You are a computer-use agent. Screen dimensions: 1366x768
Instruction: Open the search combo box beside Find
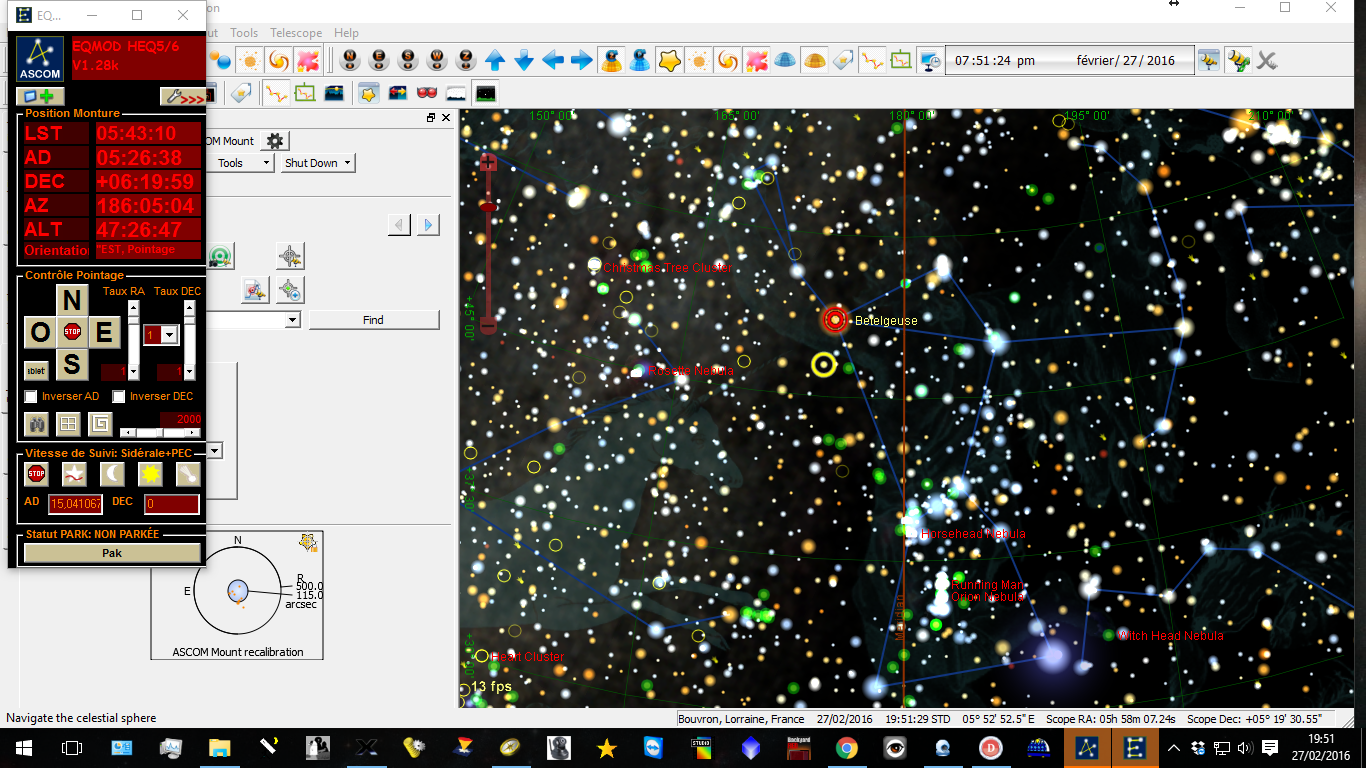pyautogui.click(x=292, y=320)
